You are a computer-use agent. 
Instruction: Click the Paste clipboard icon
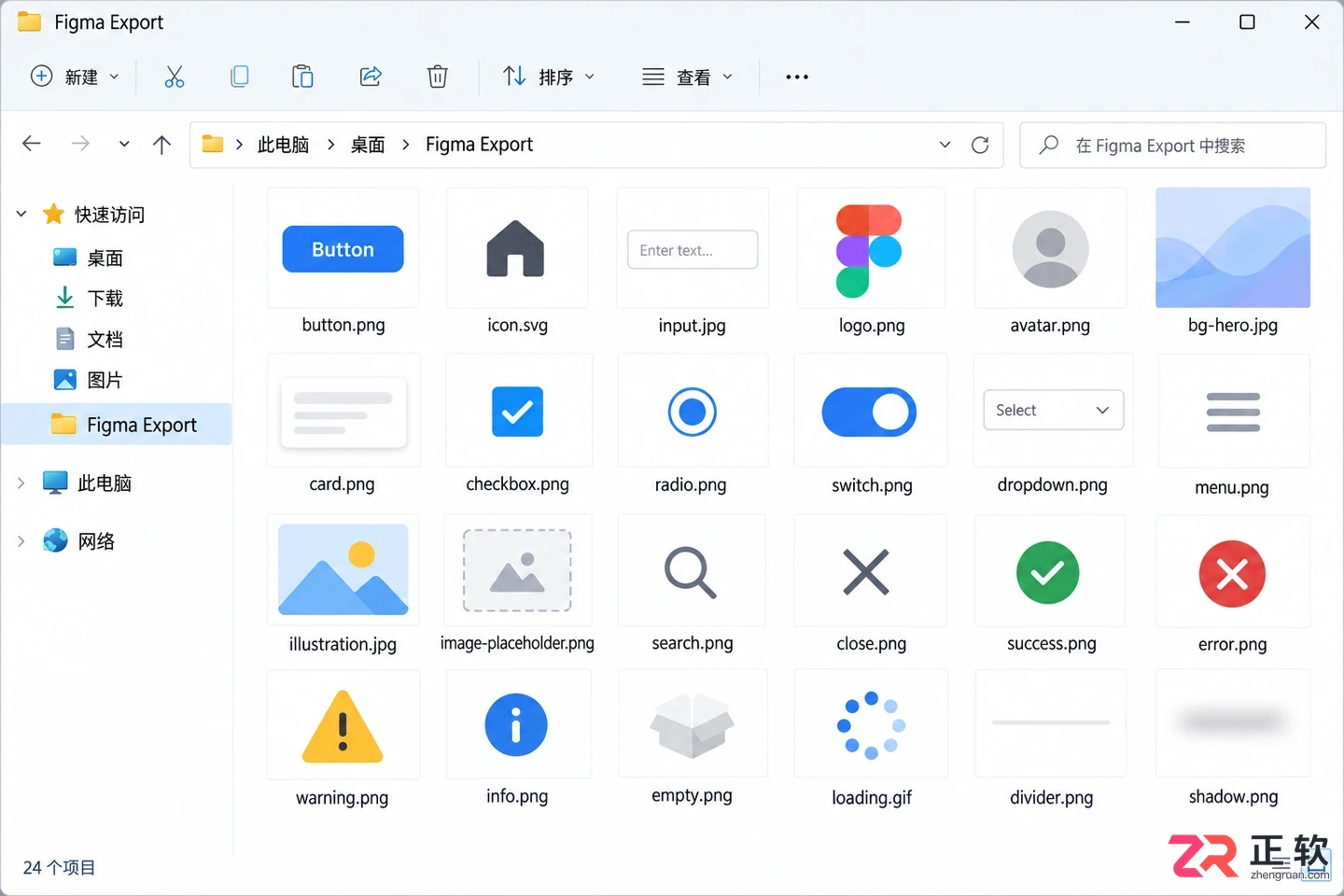[x=302, y=77]
